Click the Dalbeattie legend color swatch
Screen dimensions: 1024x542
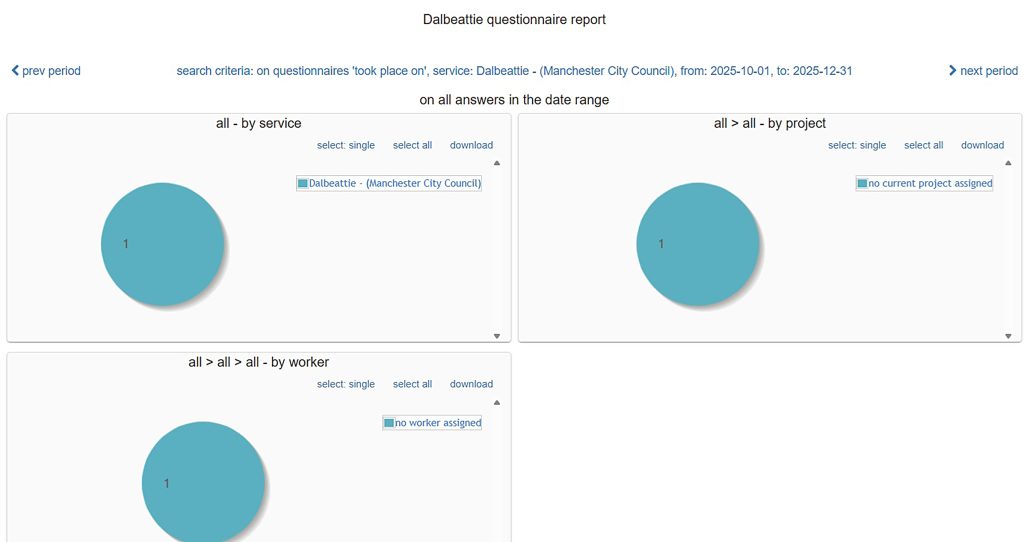coord(303,184)
